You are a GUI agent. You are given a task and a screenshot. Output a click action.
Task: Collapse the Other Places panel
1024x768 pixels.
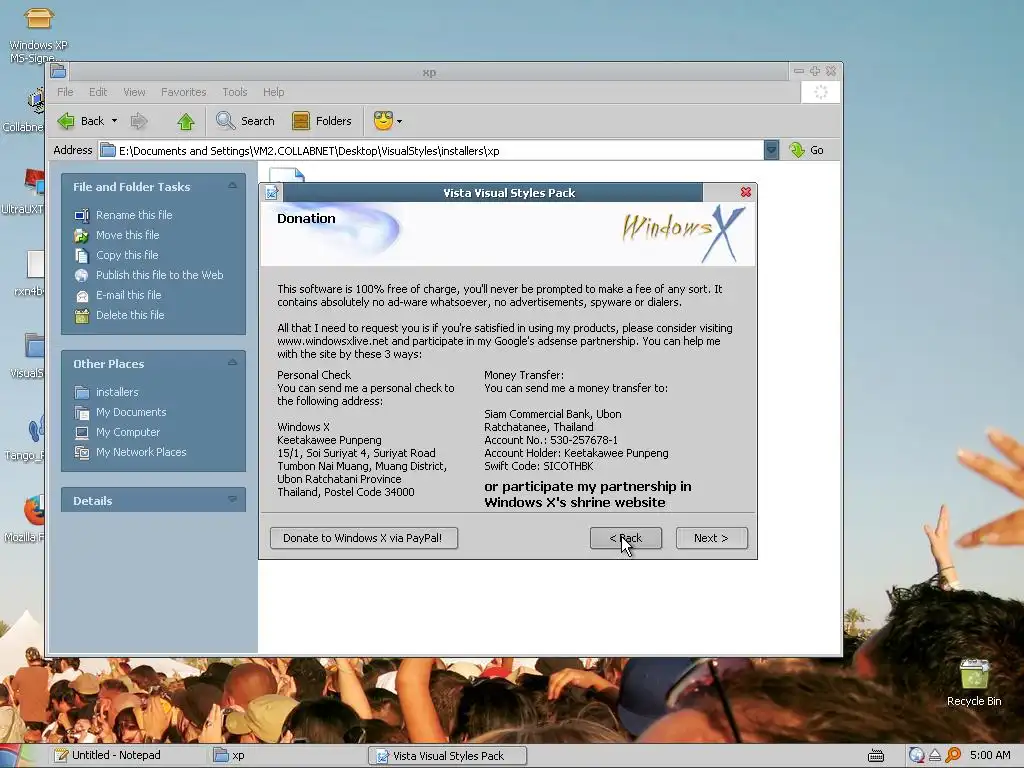[x=232, y=363]
